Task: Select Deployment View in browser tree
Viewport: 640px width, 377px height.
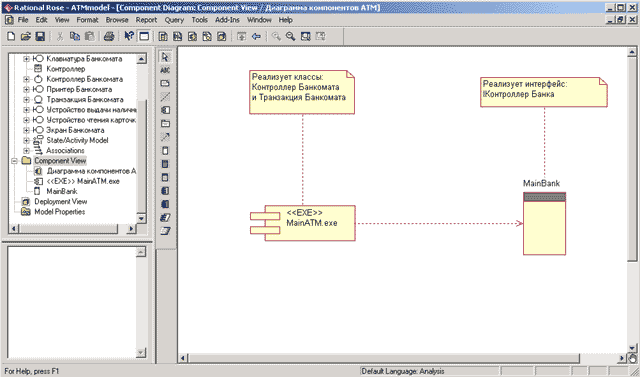Action: [60, 202]
